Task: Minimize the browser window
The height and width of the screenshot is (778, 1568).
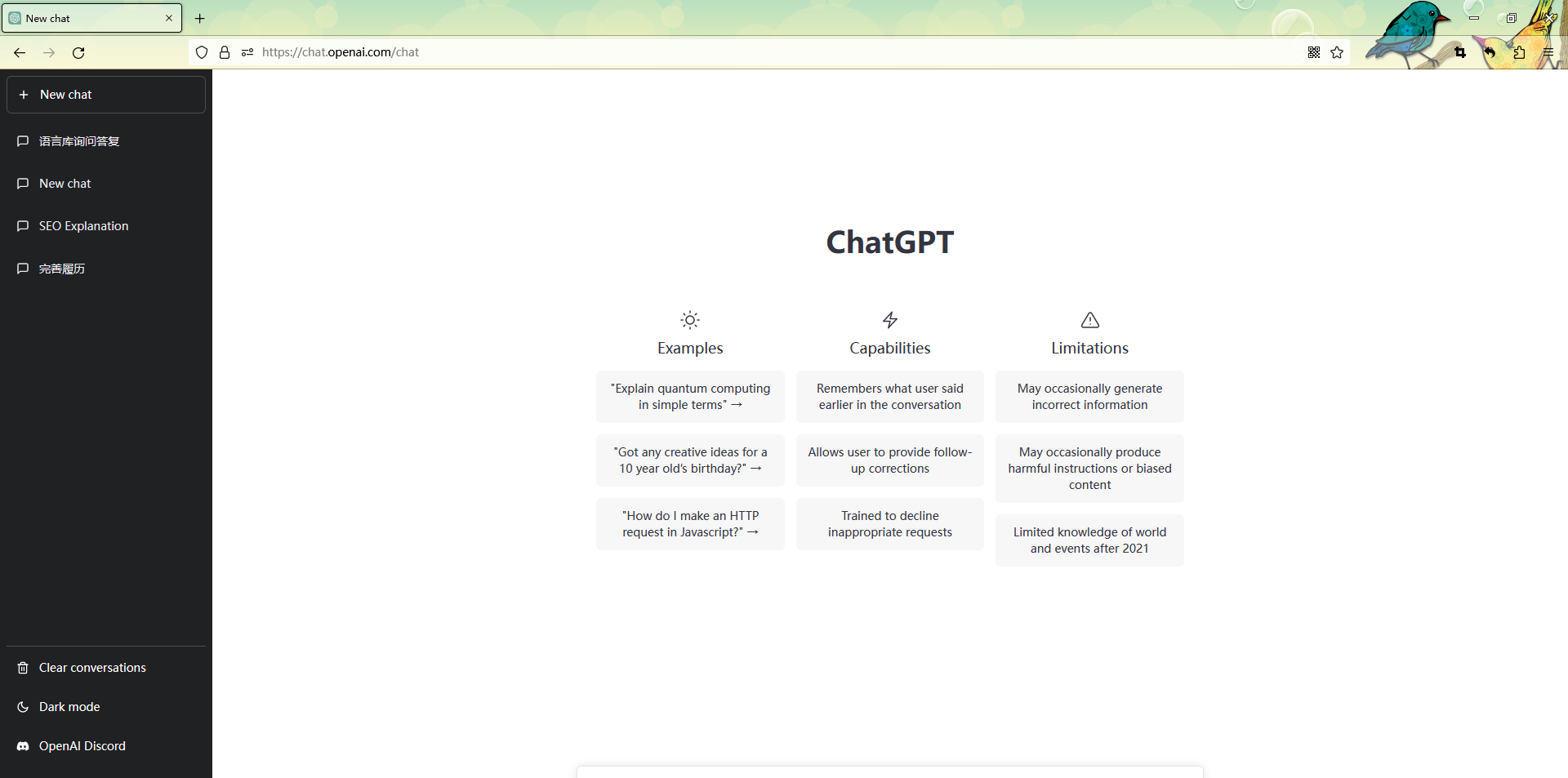Action: [1474, 18]
